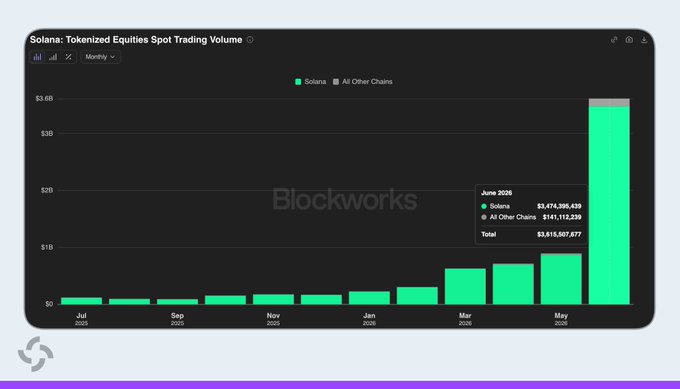This screenshot has width=680, height=389.
Task: Click the circular logo below the chart
Action: click(36, 354)
